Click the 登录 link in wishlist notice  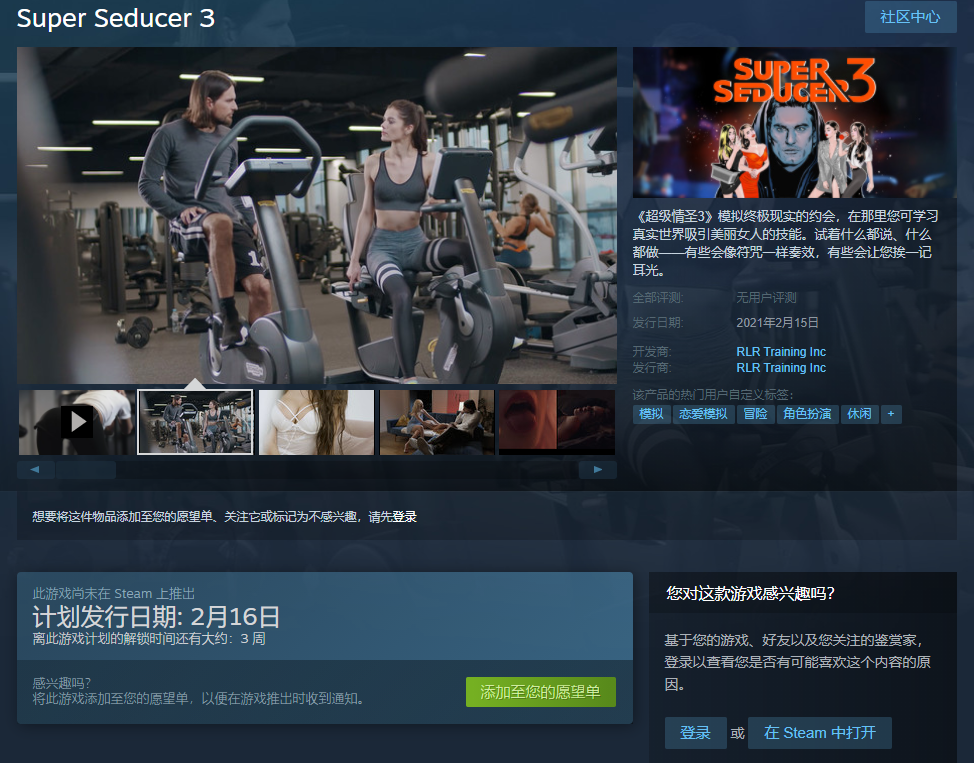404,517
